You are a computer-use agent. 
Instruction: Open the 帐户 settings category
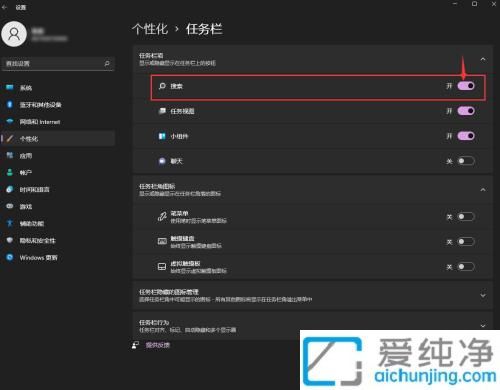coord(58,173)
